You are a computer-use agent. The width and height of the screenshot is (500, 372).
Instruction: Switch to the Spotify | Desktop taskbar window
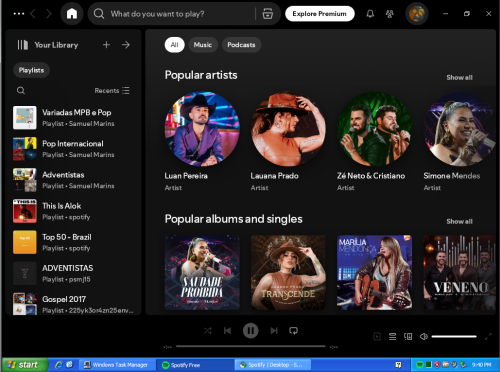[x=273, y=365]
